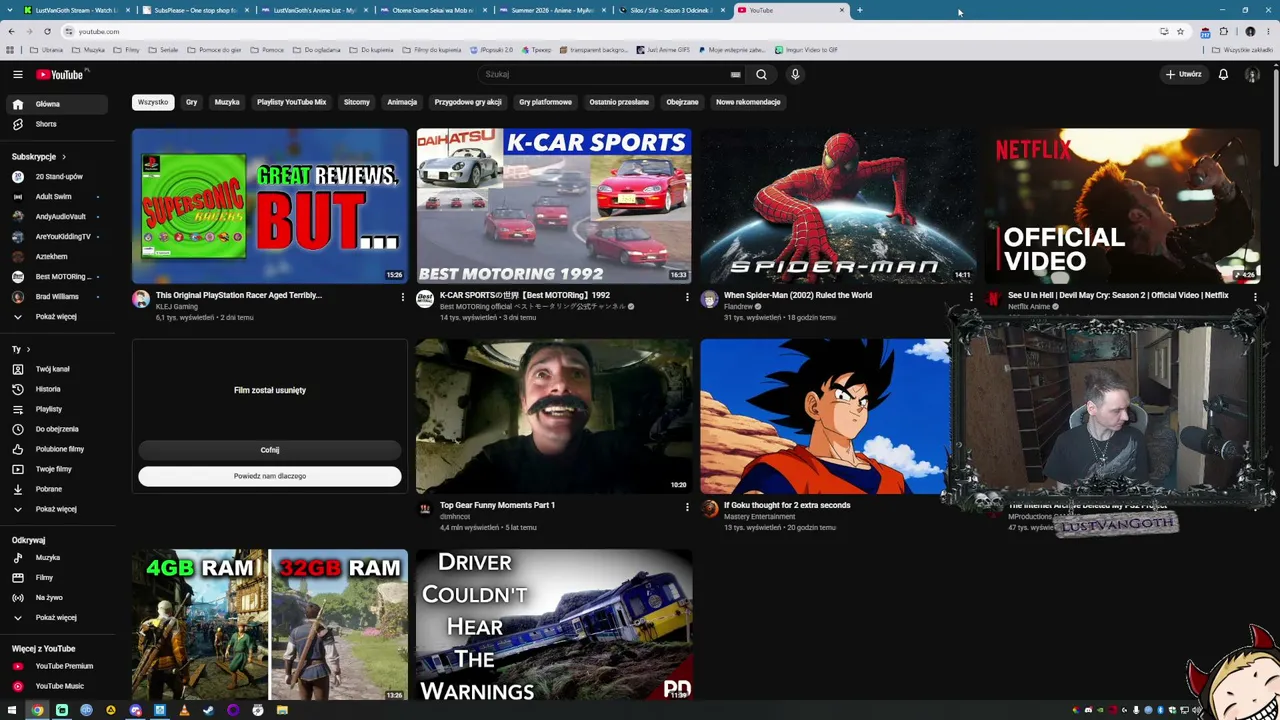Click Powiedz nam dlaczego button
Viewport: 1280px width, 720px height.
pyautogui.click(x=270, y=476)
